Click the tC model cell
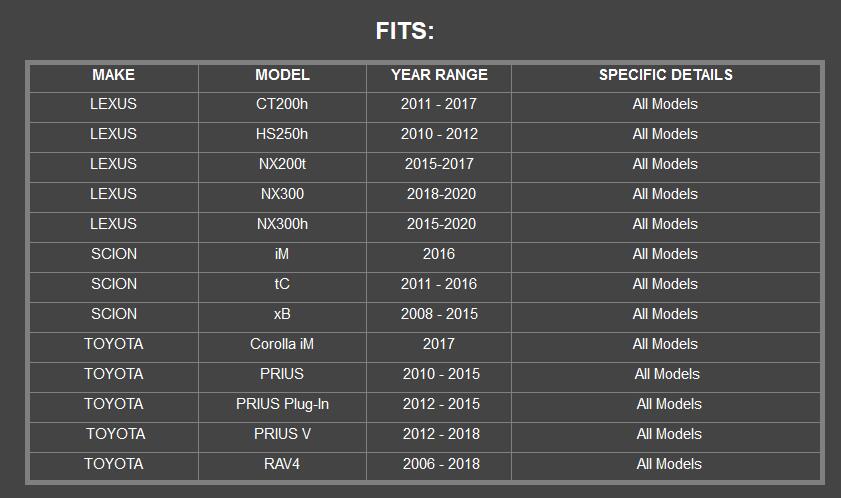 click(282, 284)
